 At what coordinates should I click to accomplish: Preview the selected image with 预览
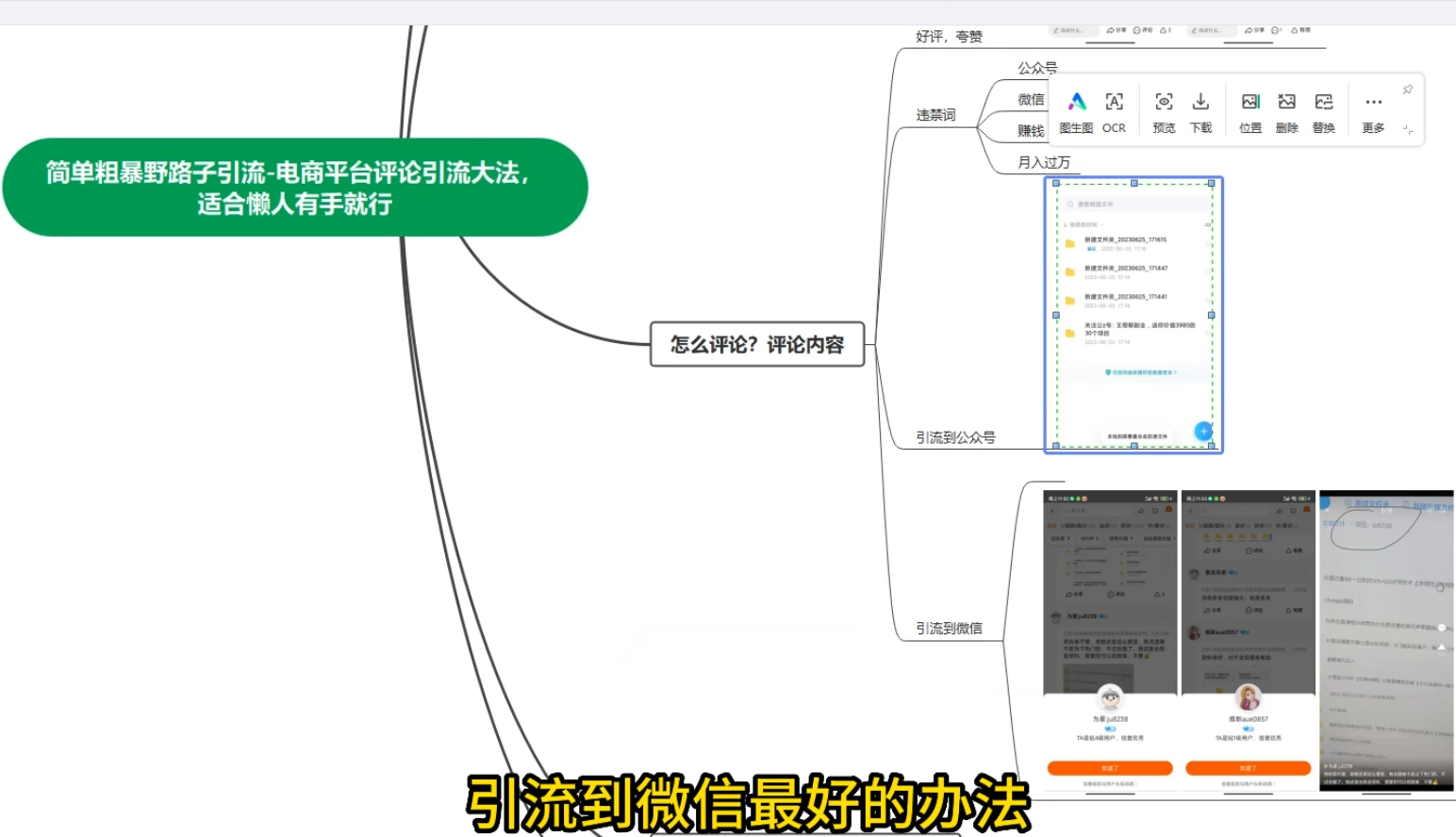[1164, 112]
